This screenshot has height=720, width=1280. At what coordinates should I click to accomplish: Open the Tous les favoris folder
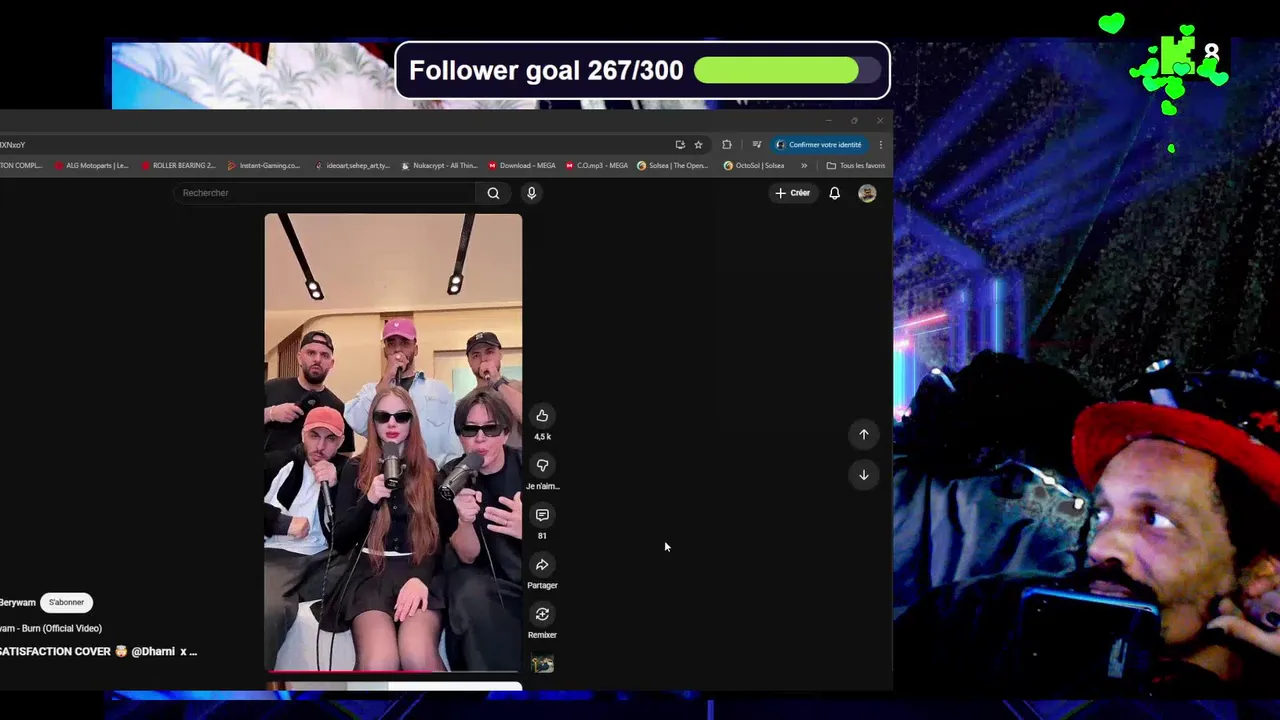click(856, 166)
